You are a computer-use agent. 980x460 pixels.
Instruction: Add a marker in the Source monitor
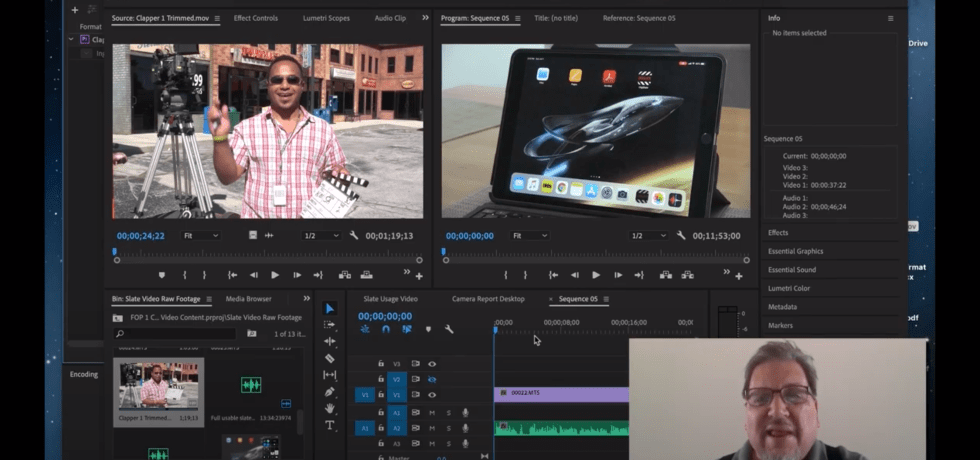162,275
